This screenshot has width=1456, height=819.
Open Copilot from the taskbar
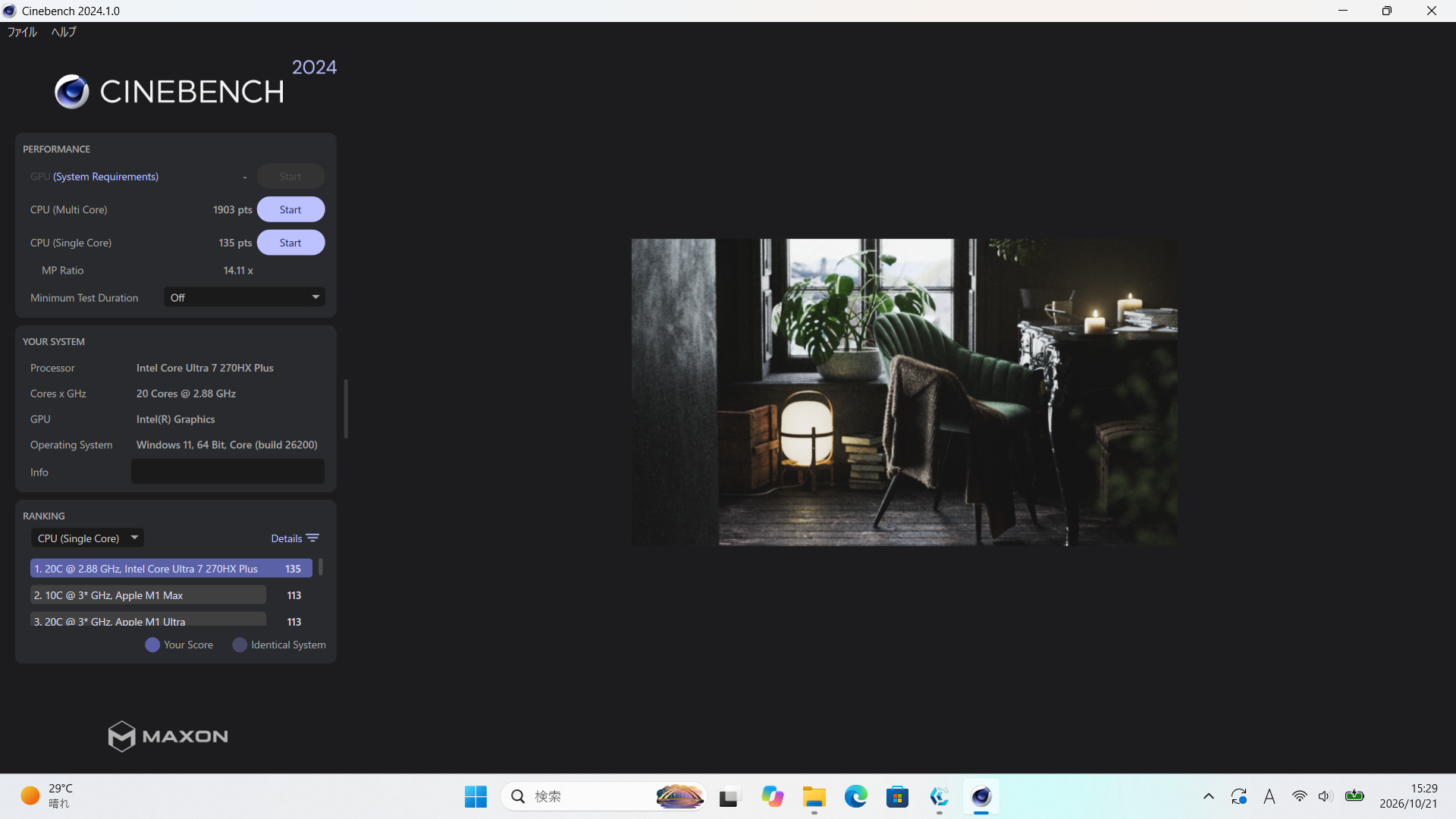coord(772,796)
